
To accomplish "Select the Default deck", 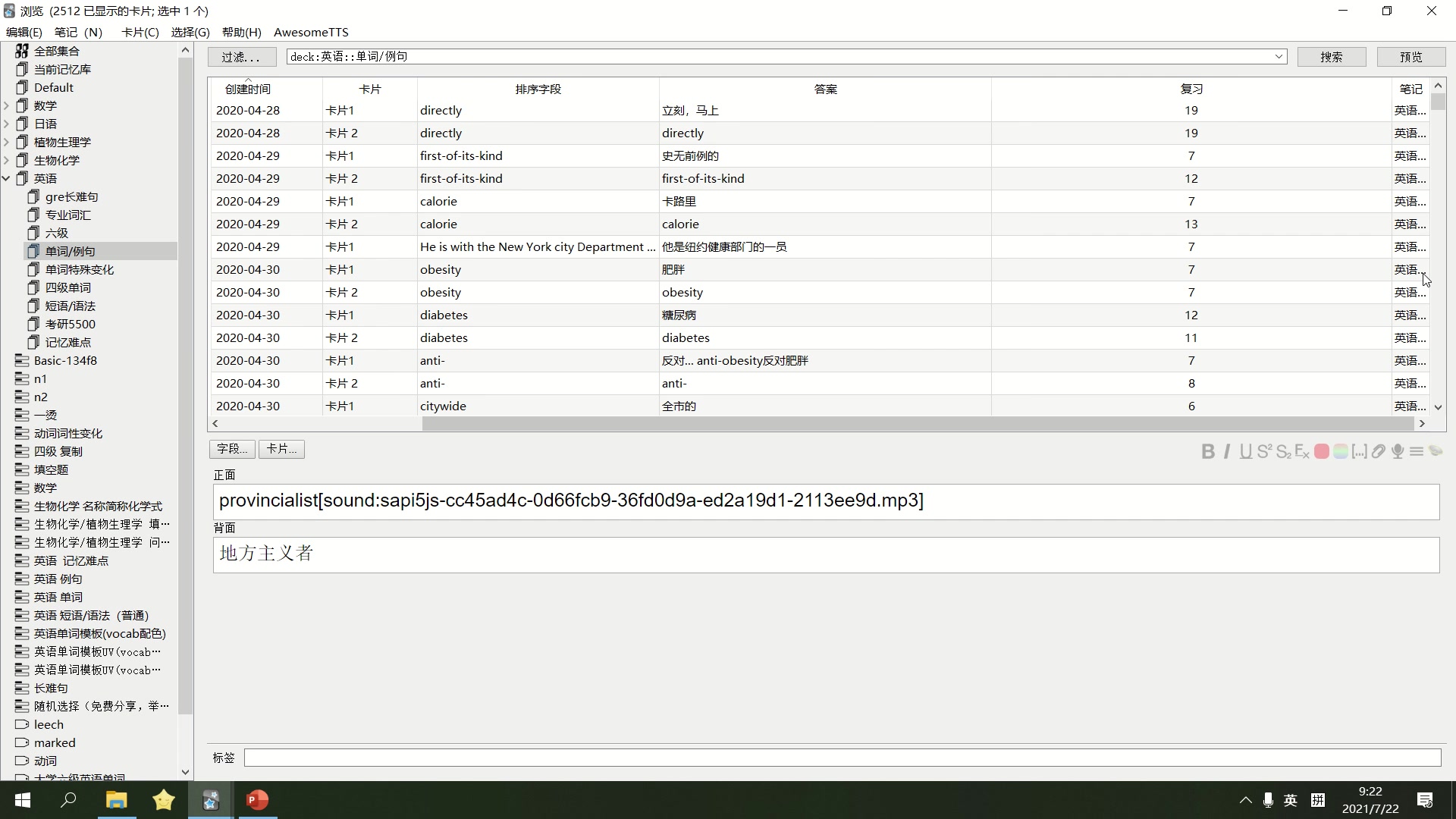I will tap(53, 87).
